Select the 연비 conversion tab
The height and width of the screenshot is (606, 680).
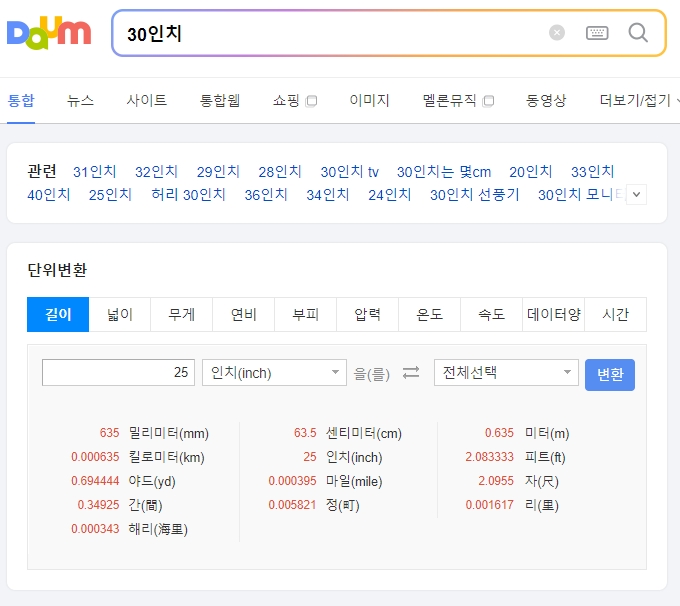(x=244, y=314)
